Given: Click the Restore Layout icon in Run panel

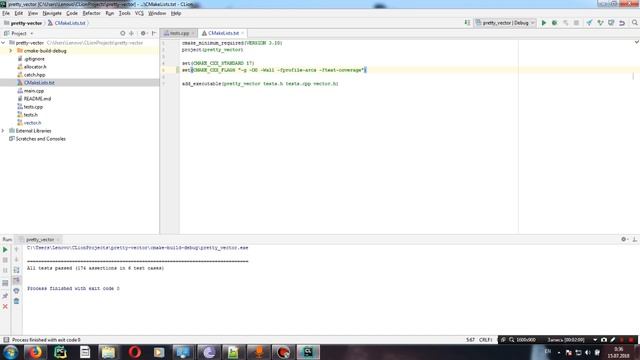Looking at the screenshot, I should pyautogui.click(x=5, y=283).
